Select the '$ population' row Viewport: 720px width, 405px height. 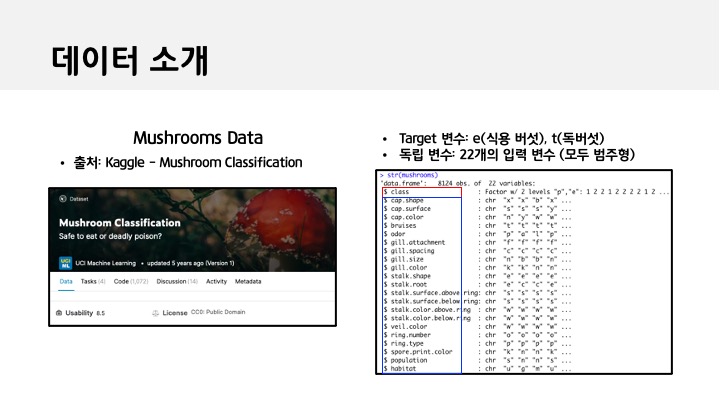pyautogui.click(x=478, y=360)
